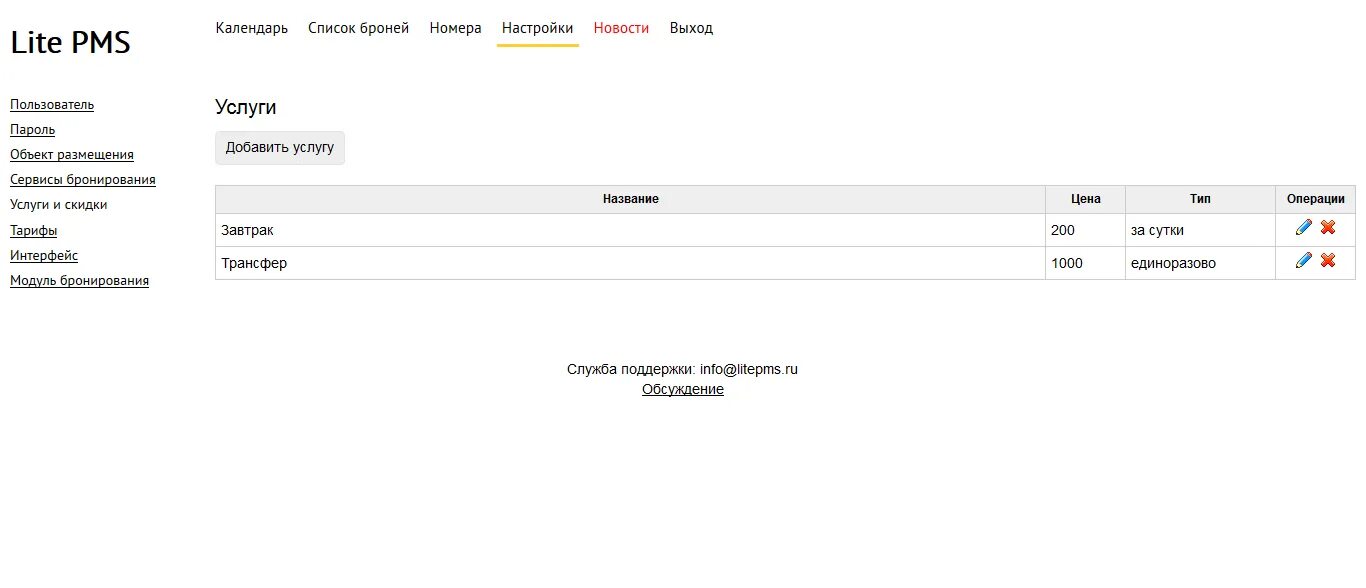Click the Услуги page heading

tap(246, 107)
